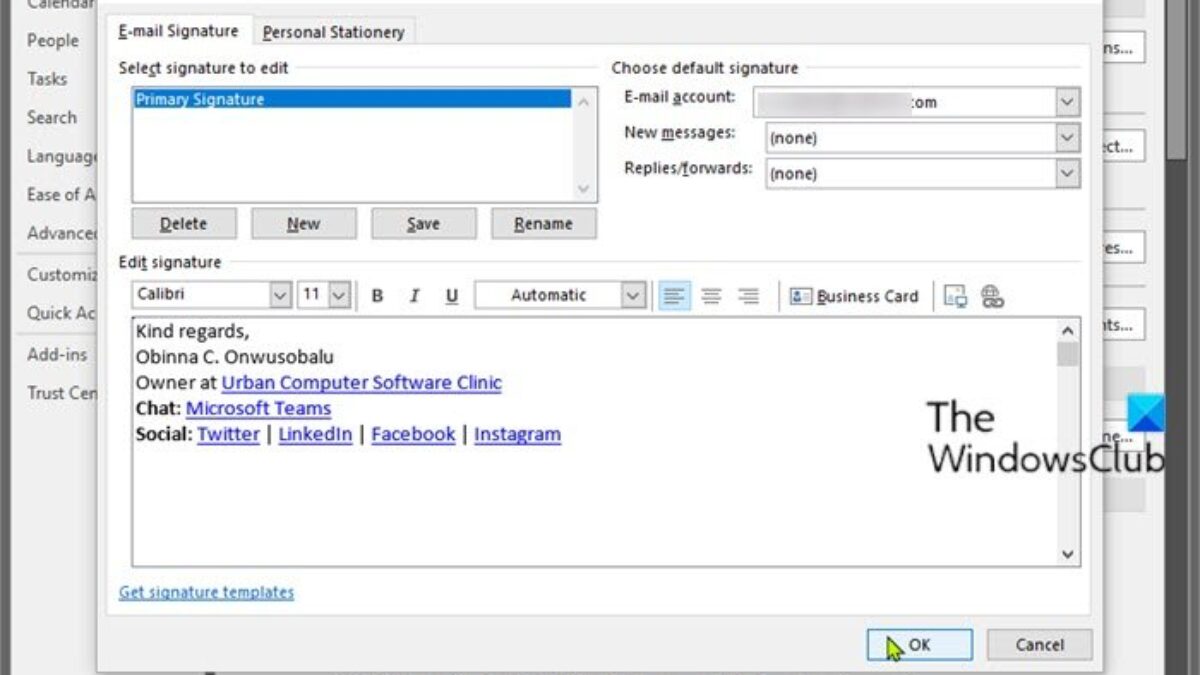
Task: Open Trust Center category in Options window
Action: (x=61, y=393)
